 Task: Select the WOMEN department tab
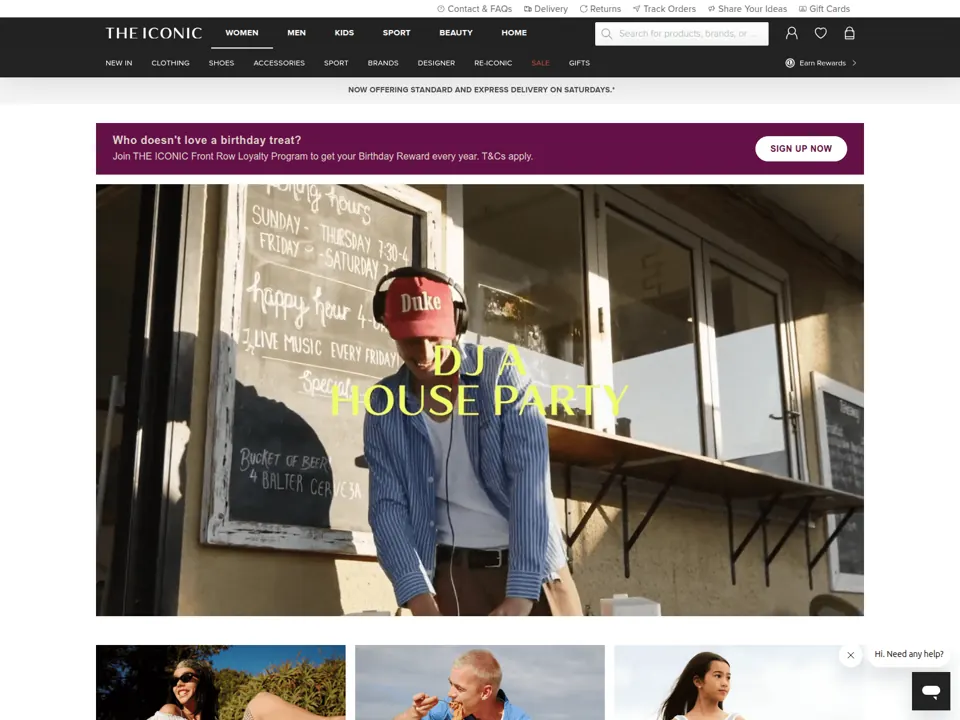pyautogui.click(x=242, y=33)
